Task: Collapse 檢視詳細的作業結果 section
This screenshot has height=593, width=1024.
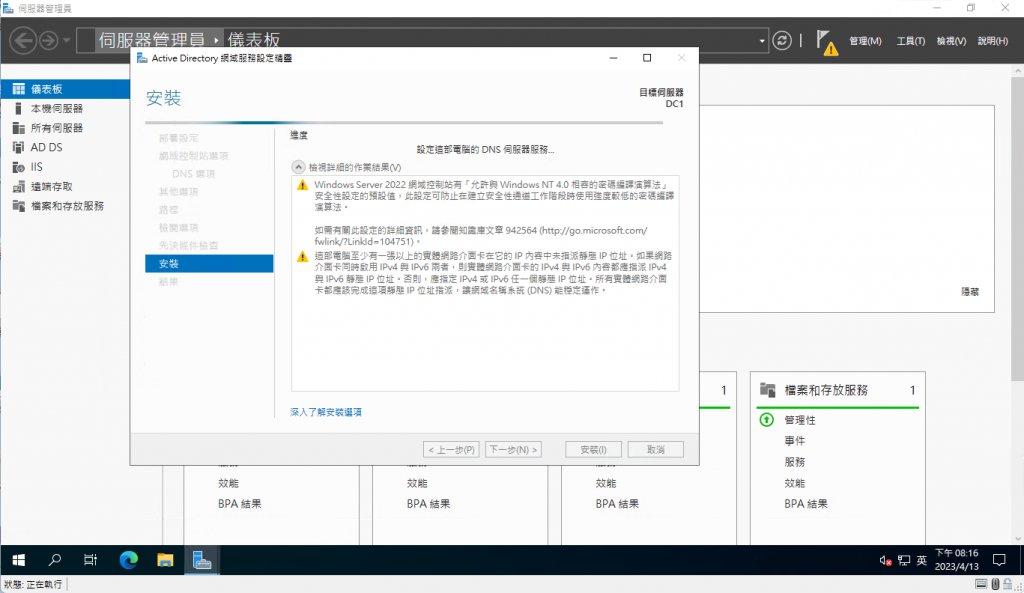Action: (x=298, y=167)
